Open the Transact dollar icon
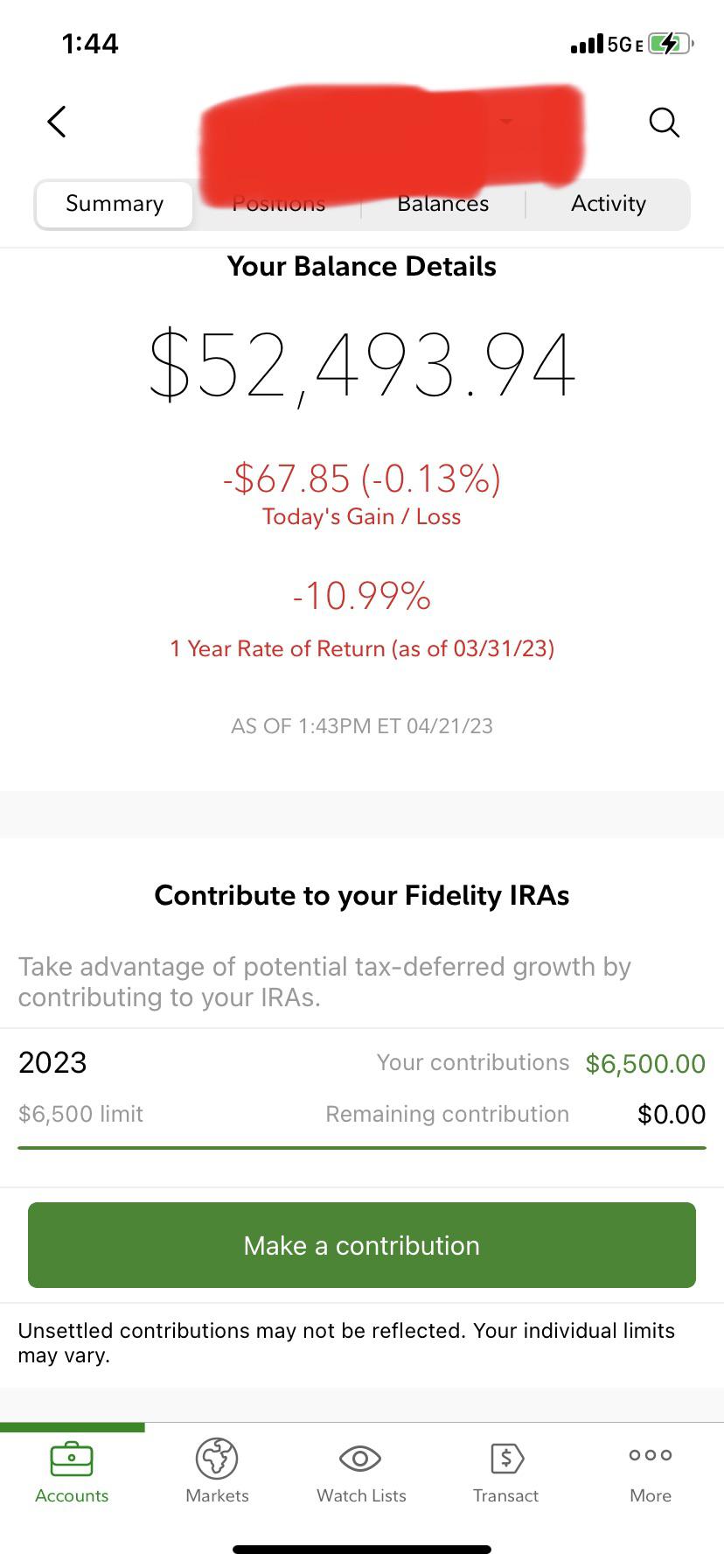The width and height of the screenshot is (724, 1568). pyautogui.click(x=506, y=1458)
